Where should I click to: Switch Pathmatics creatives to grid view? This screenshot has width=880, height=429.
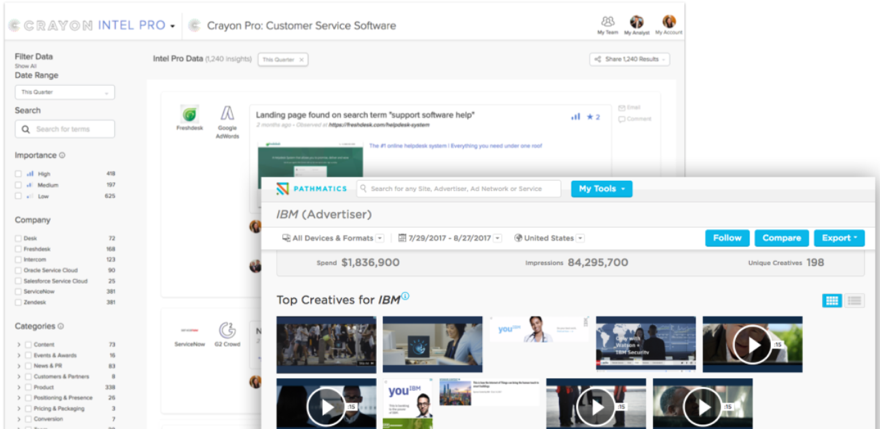[x=832, y=300]
